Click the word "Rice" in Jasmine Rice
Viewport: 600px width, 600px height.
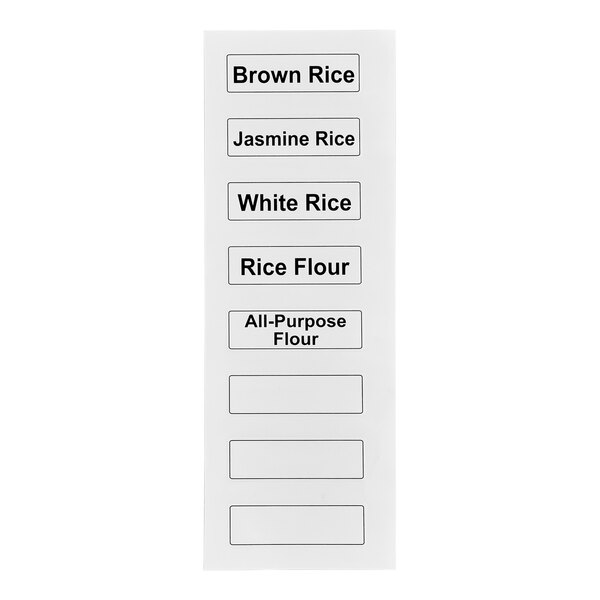coord(335,140)
